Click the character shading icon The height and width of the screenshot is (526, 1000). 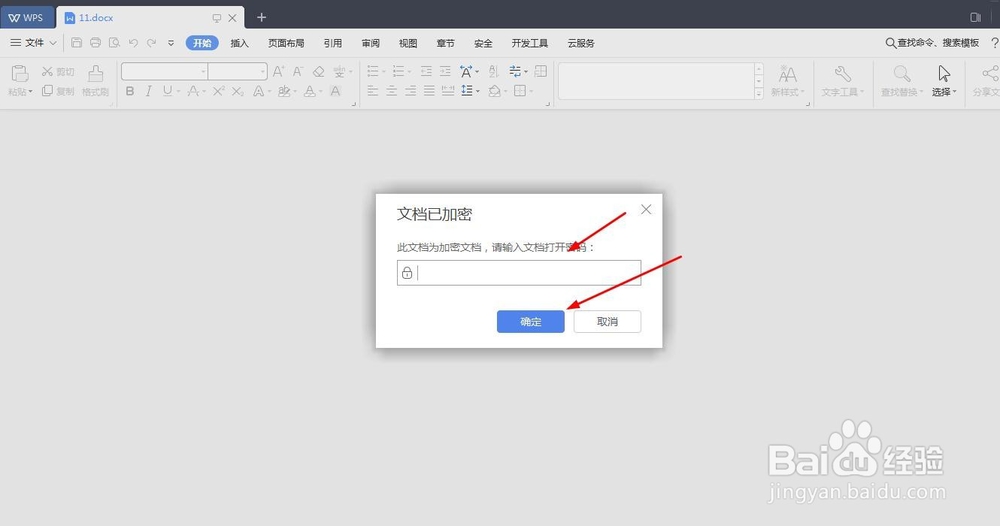click(x=335, y=91)
